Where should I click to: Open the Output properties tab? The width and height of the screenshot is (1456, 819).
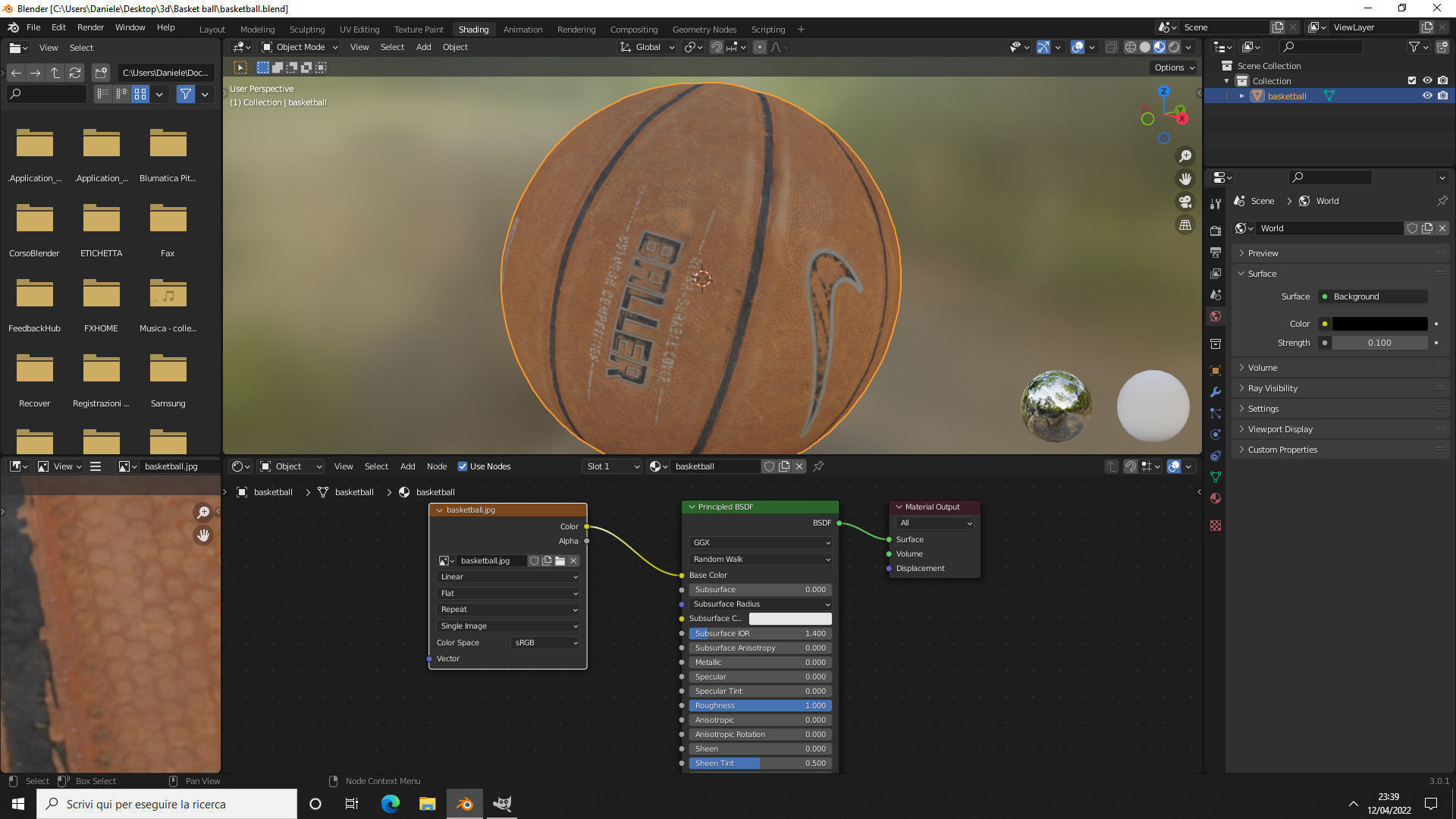(x=1216, y=252)
